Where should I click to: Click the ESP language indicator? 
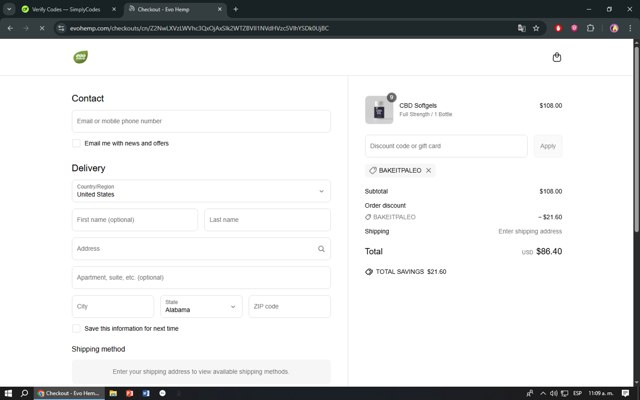click(577, 393)
